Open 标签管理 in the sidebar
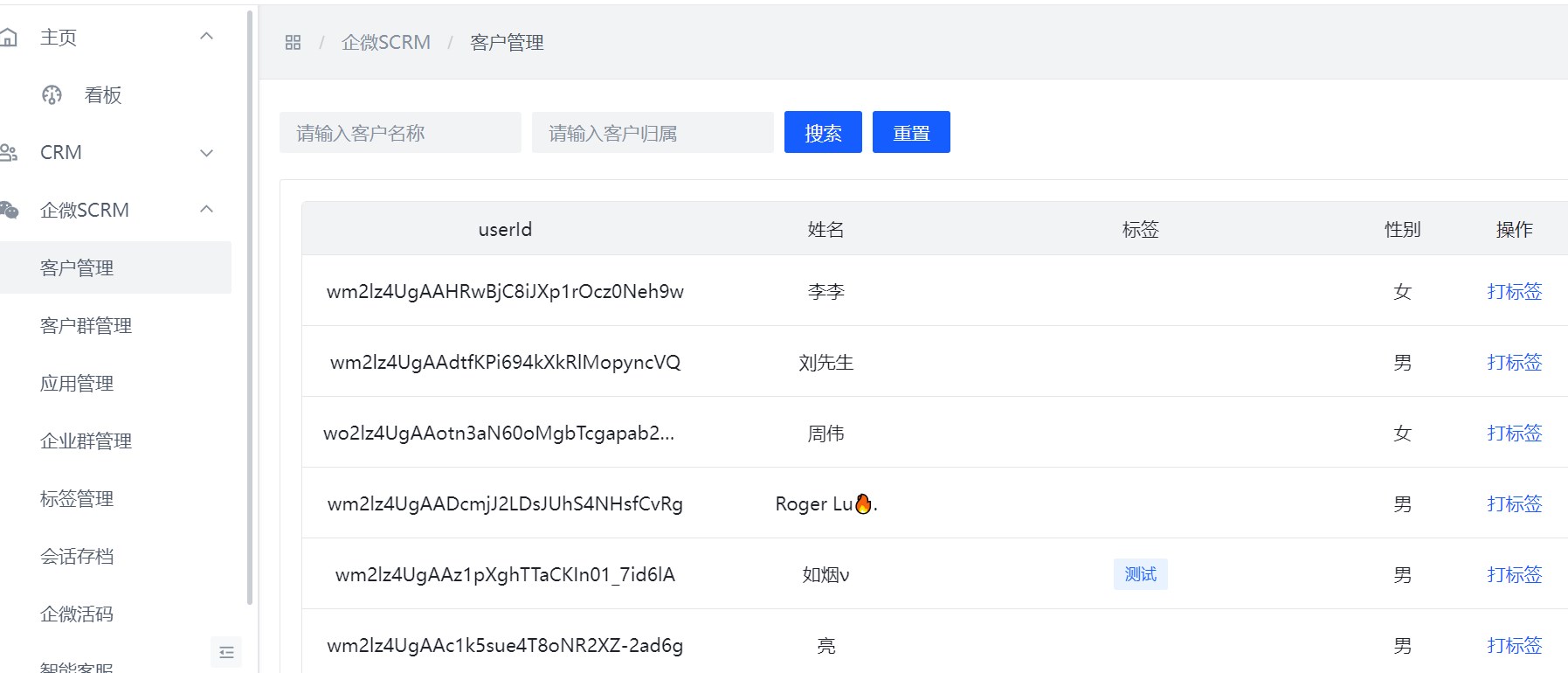Viewport: 1568px width, 673px height. [77, 498]
